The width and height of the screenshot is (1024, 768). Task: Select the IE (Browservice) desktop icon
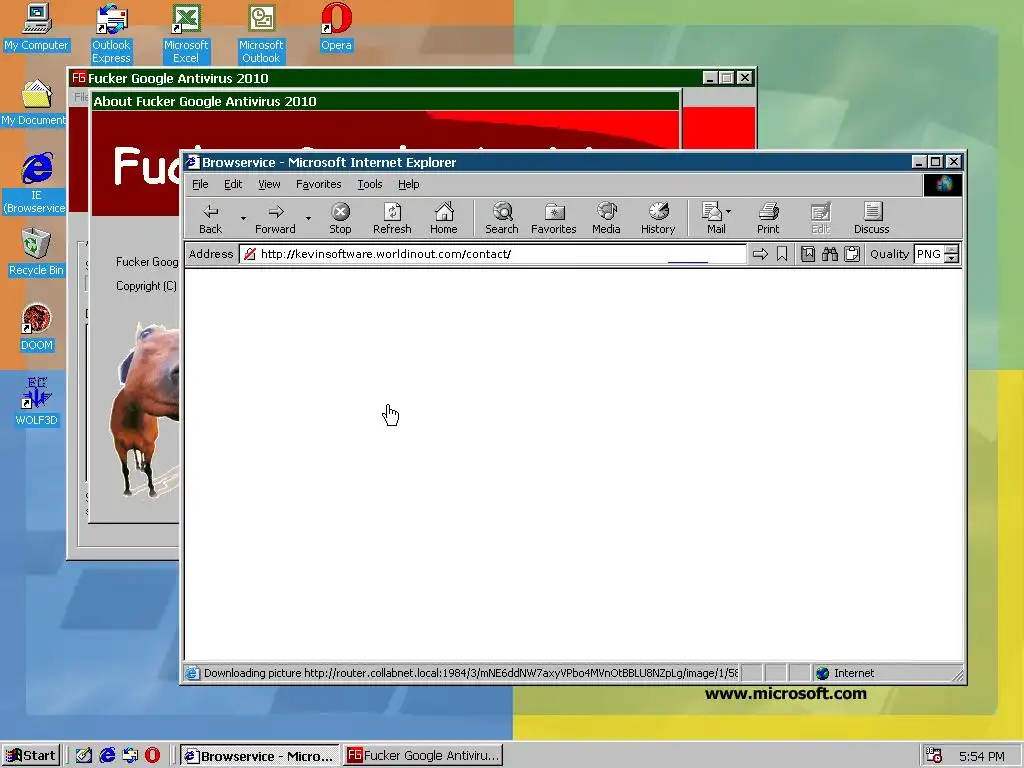tap(36, 184)
